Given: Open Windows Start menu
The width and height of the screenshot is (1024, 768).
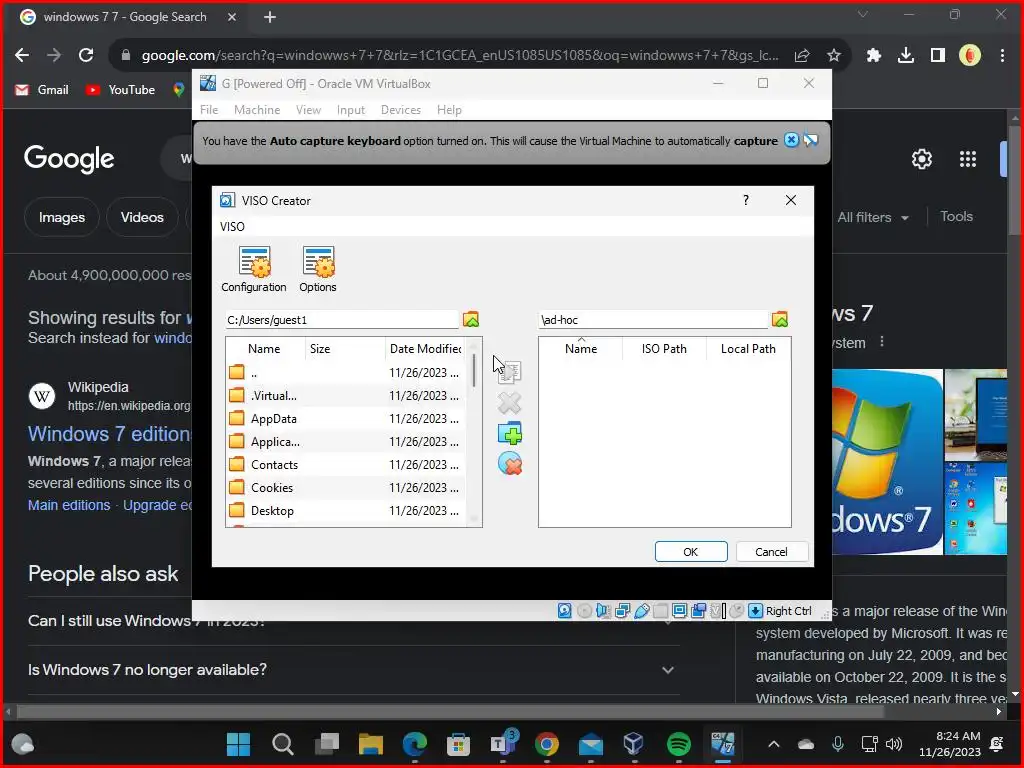Looking at the screenshot, I should 238,743.
